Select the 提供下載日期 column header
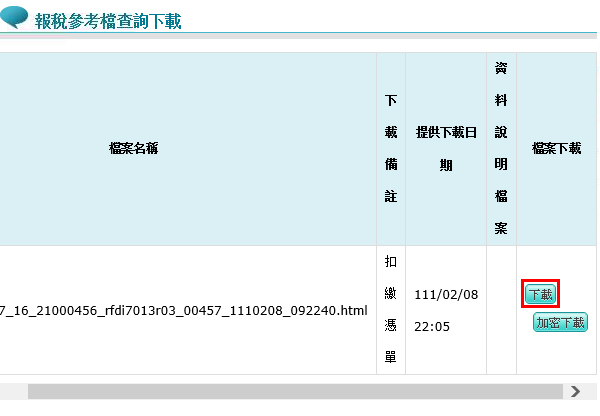The height and width of the screenshot is (416, 600). (x=445, y=149)
